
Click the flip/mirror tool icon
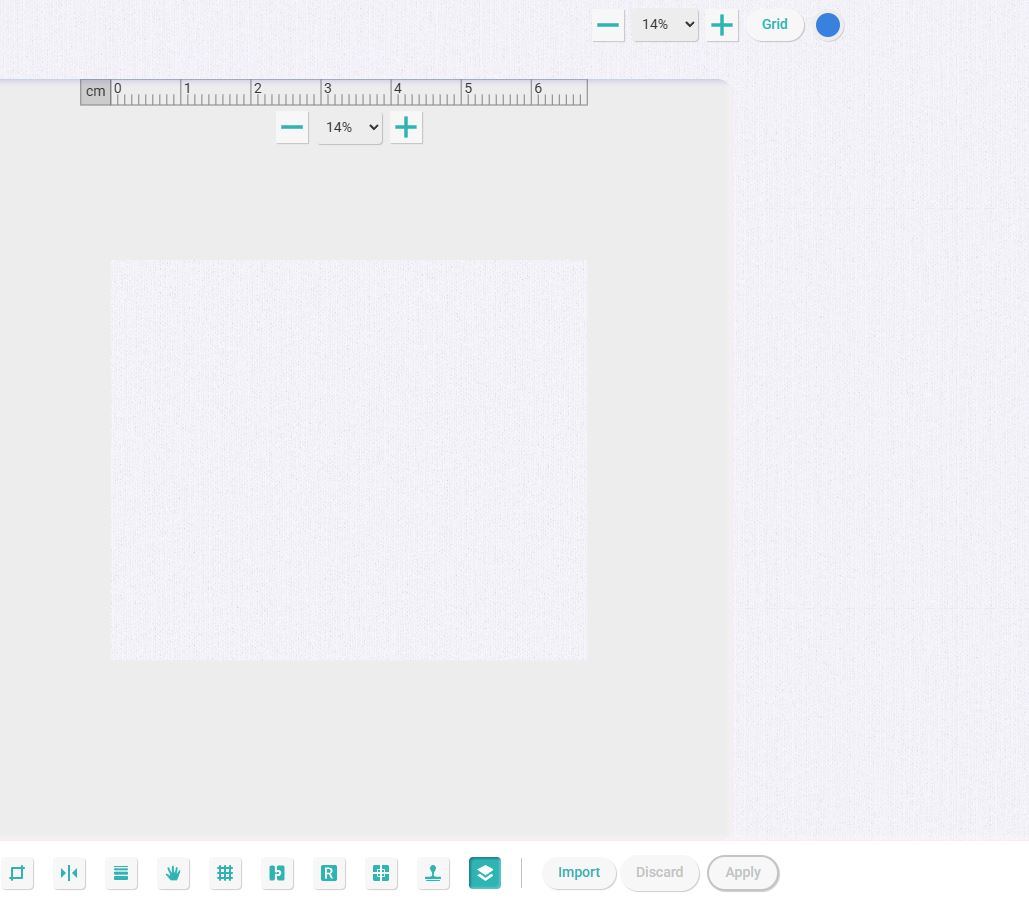(x=69, y=873)
